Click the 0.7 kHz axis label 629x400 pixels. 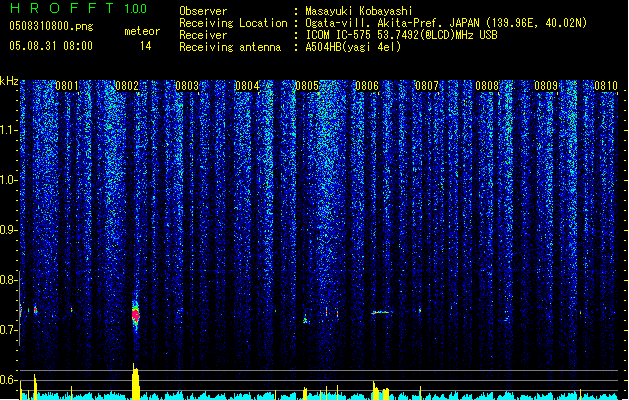pyautogui.click(x=7, y=330)
